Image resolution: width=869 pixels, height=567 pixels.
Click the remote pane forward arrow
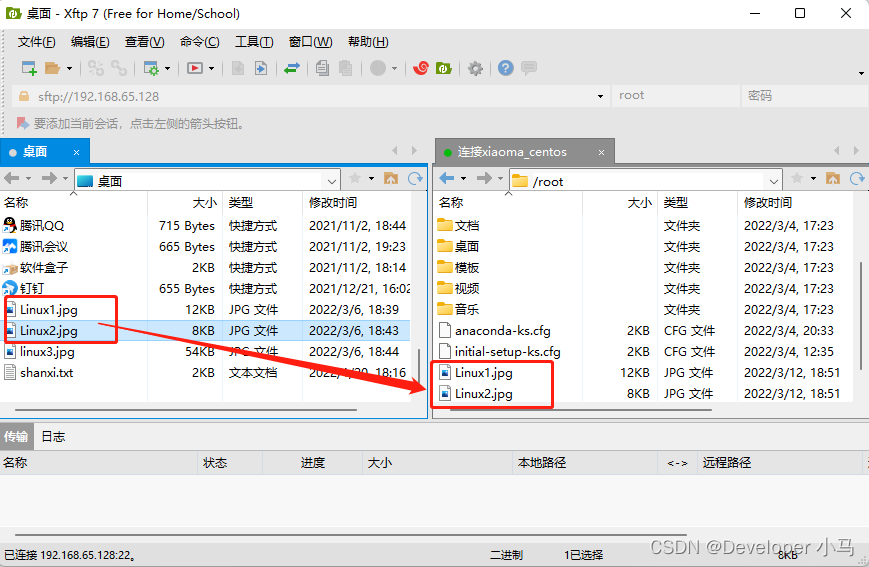[x=484, y=178]
